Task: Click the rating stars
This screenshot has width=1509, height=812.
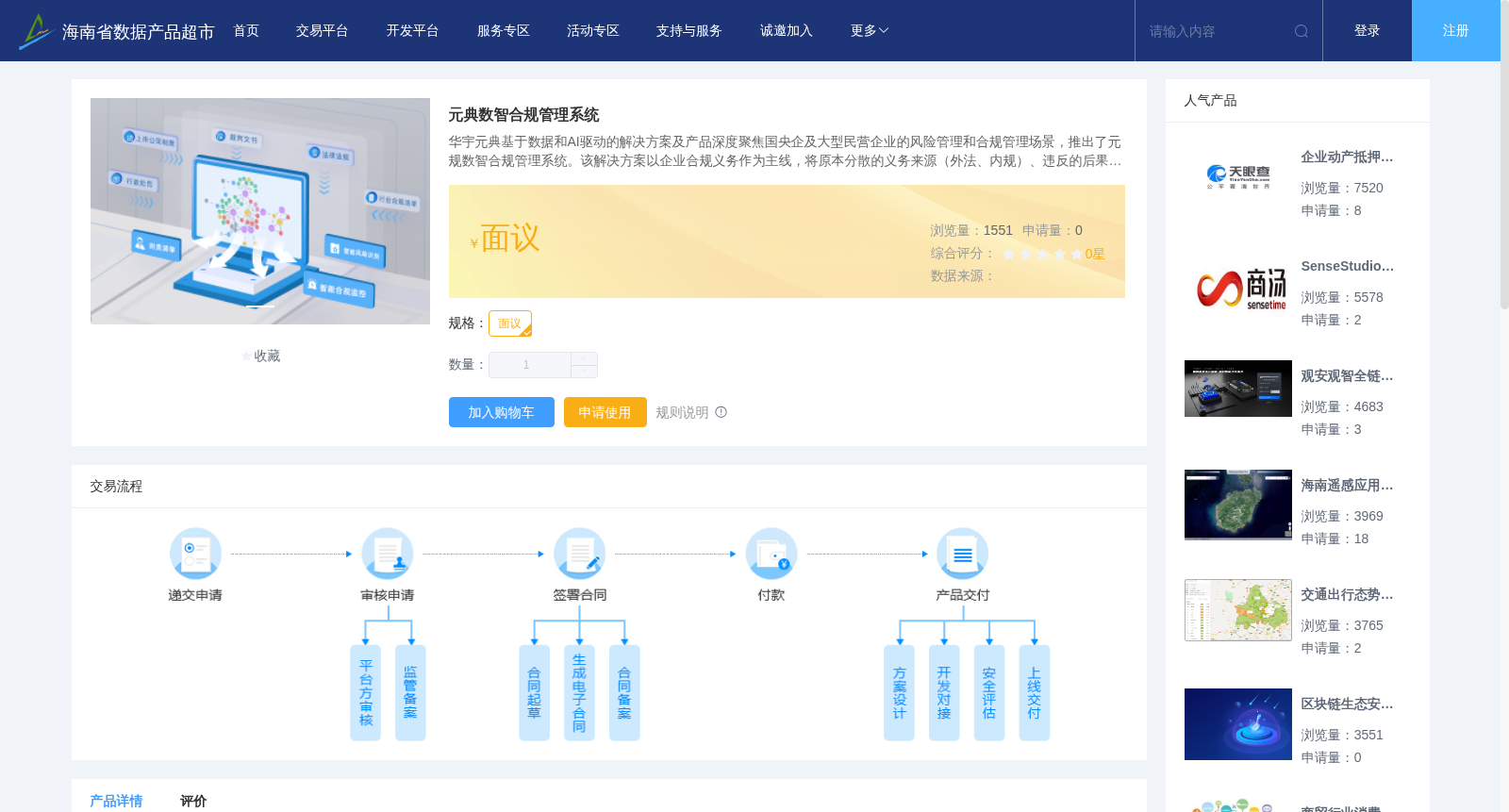Action: point(1042,254)
